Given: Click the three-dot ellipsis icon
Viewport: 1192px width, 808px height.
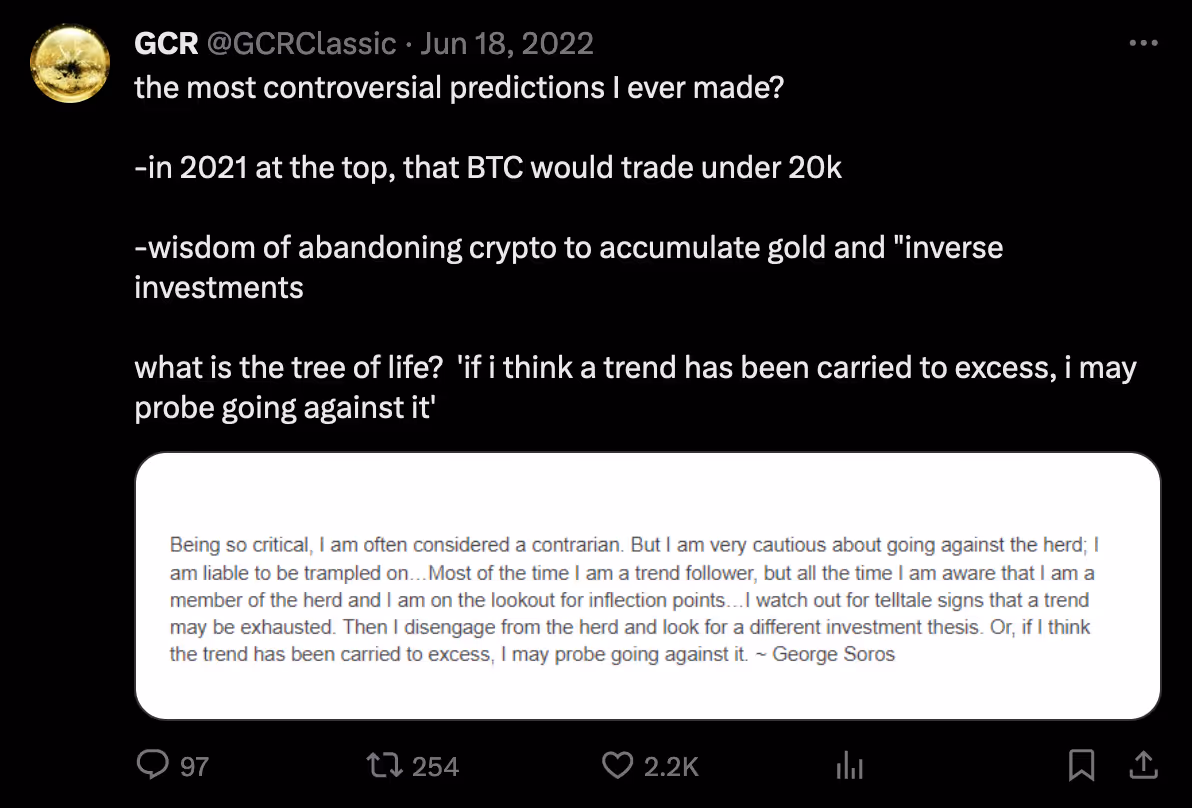Looking at the screenshot, I should [1143, 42].
